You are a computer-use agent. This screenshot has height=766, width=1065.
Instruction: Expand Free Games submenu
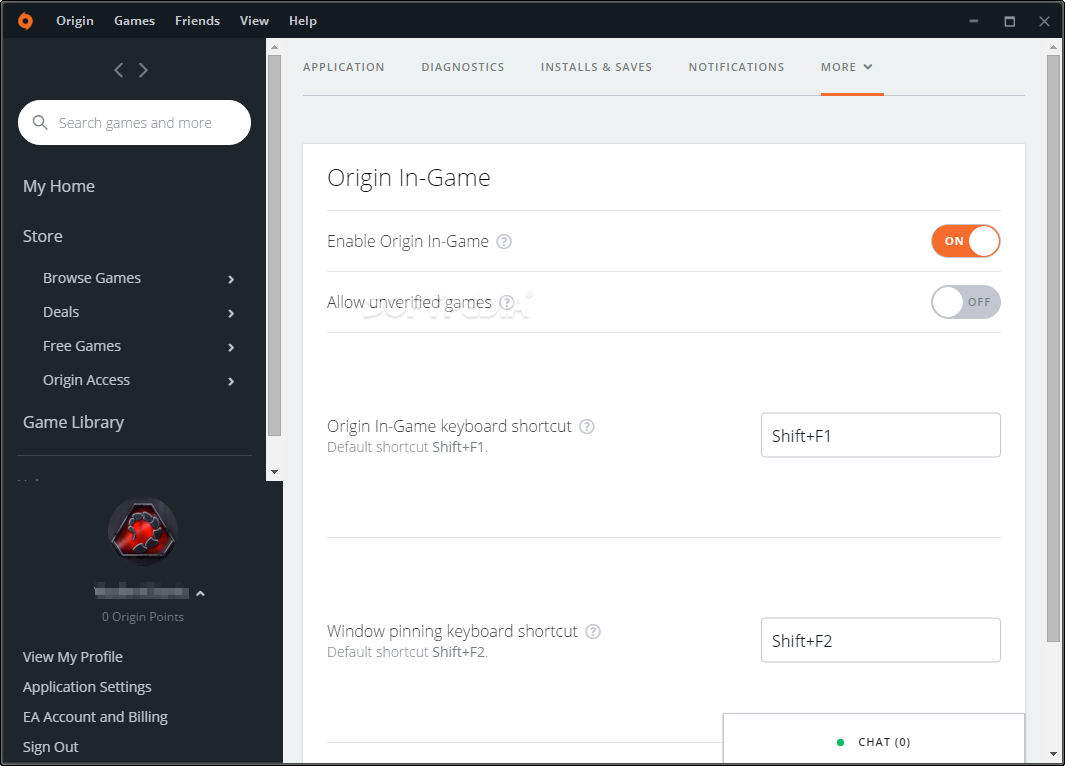click(231, 347)
